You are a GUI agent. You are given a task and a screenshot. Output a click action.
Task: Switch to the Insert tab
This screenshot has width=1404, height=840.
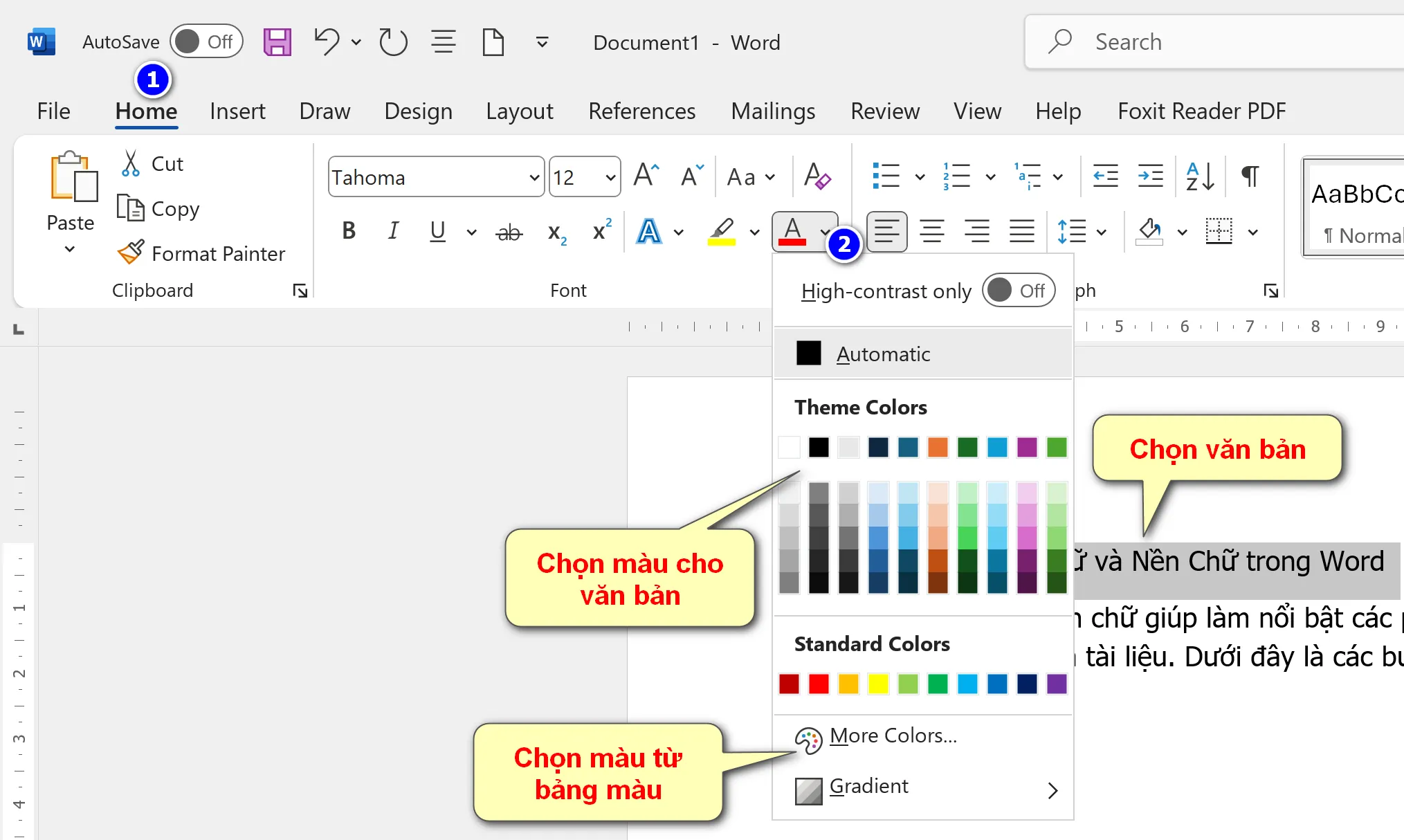[237, 111]
